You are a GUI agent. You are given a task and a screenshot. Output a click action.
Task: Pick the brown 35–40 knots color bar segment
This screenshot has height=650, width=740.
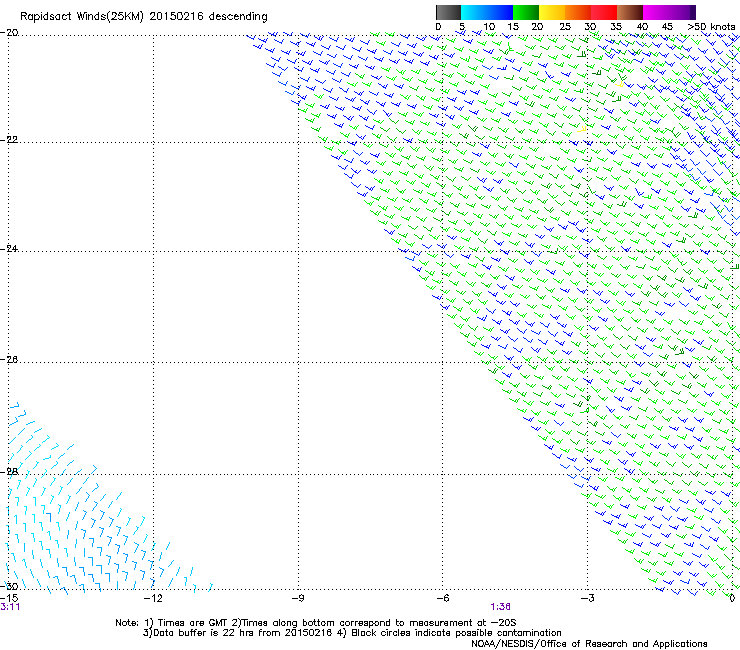[x=630, y=12]
